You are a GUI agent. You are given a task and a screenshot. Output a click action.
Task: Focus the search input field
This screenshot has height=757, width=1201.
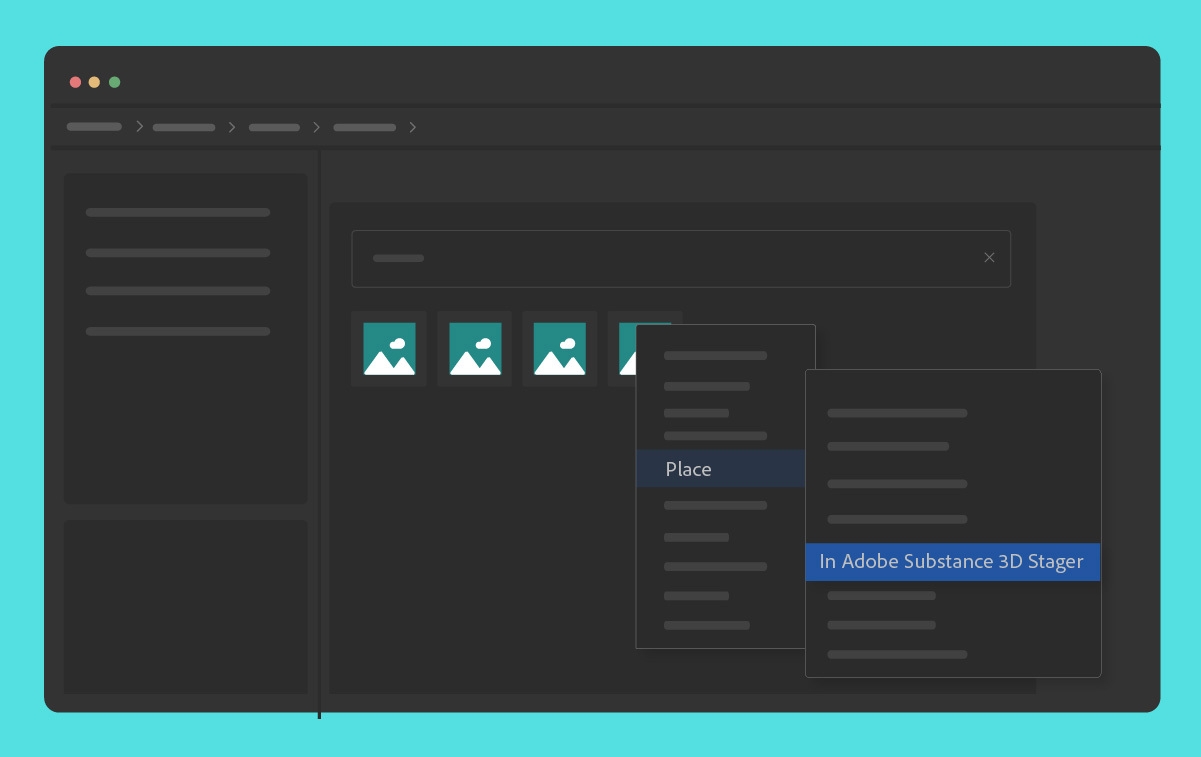pyautogui.click(x=681, y=259)
